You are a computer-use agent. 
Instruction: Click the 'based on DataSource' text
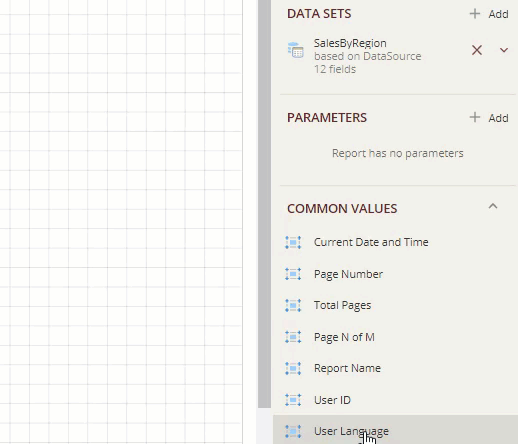click(368, 56)
